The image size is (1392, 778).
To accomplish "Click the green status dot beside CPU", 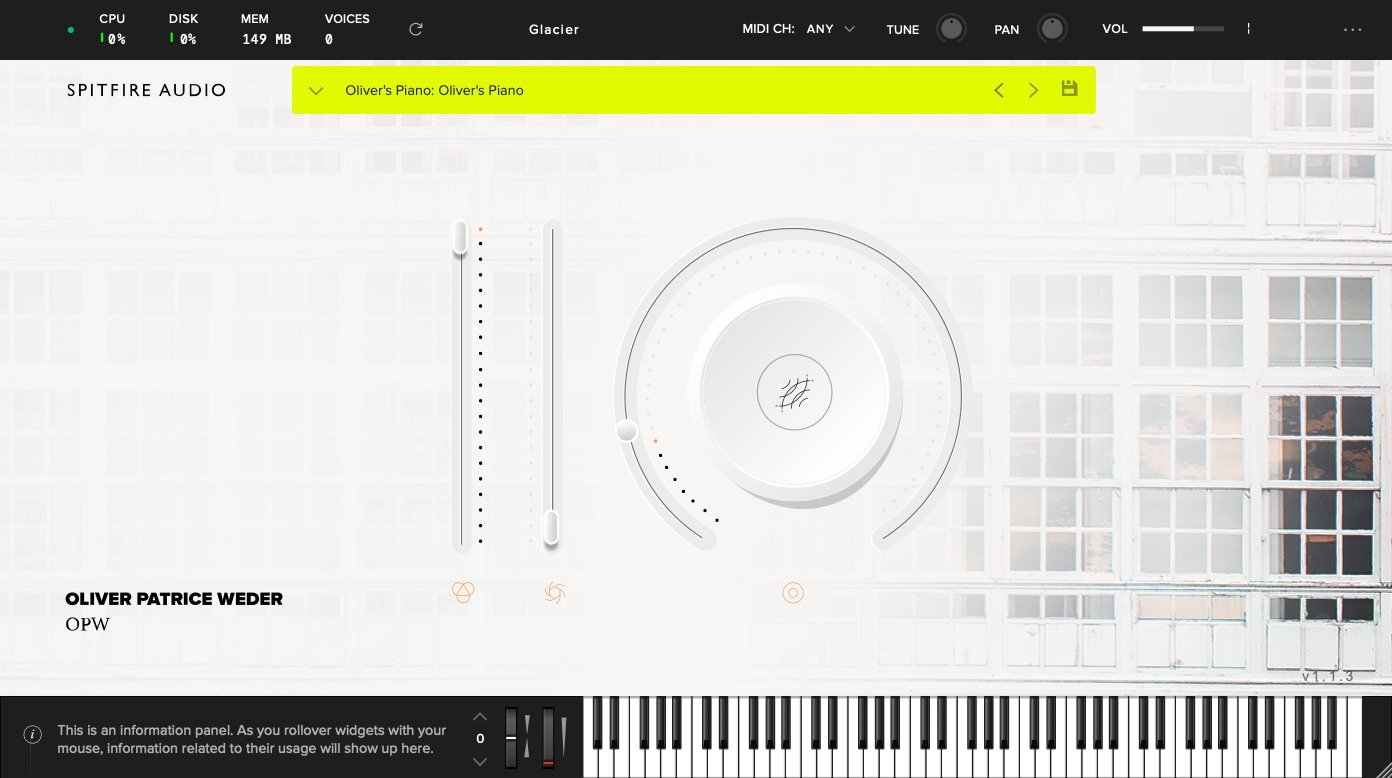I will coord(70,30).
